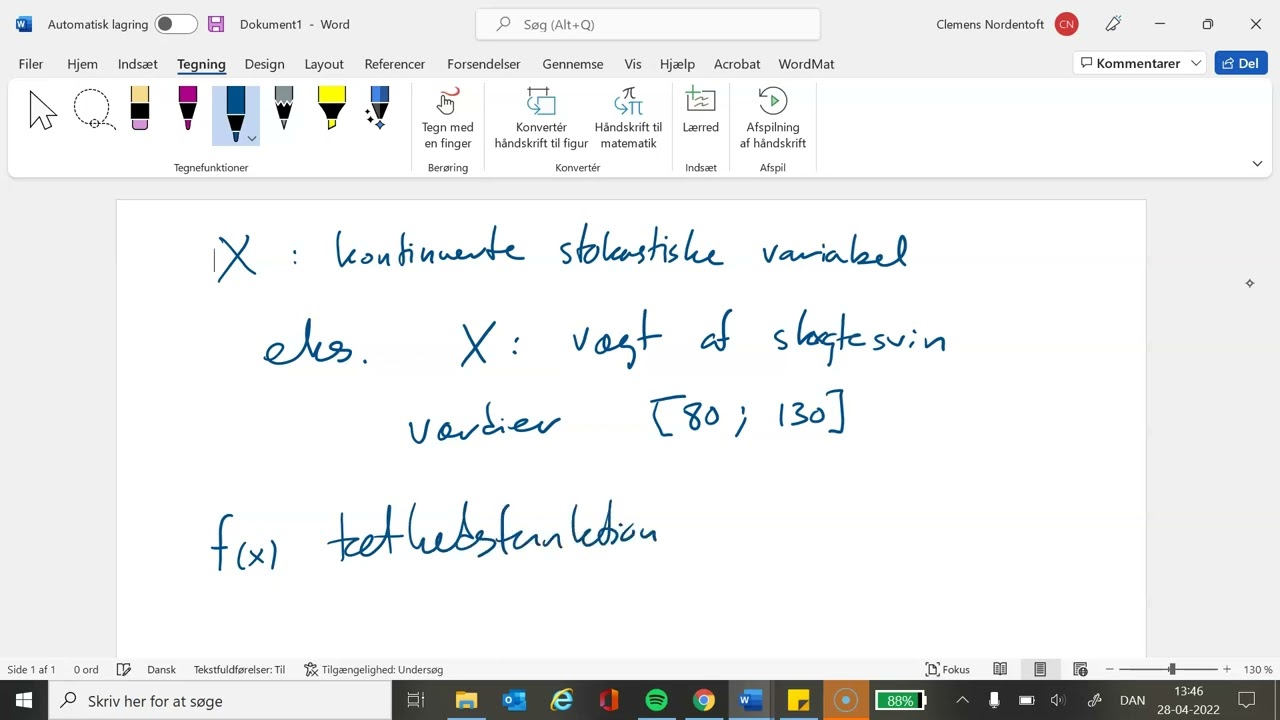Pick the blue sparkle action pen
The height and width of the screenshot is (720, 1280).
coord(379,108)
